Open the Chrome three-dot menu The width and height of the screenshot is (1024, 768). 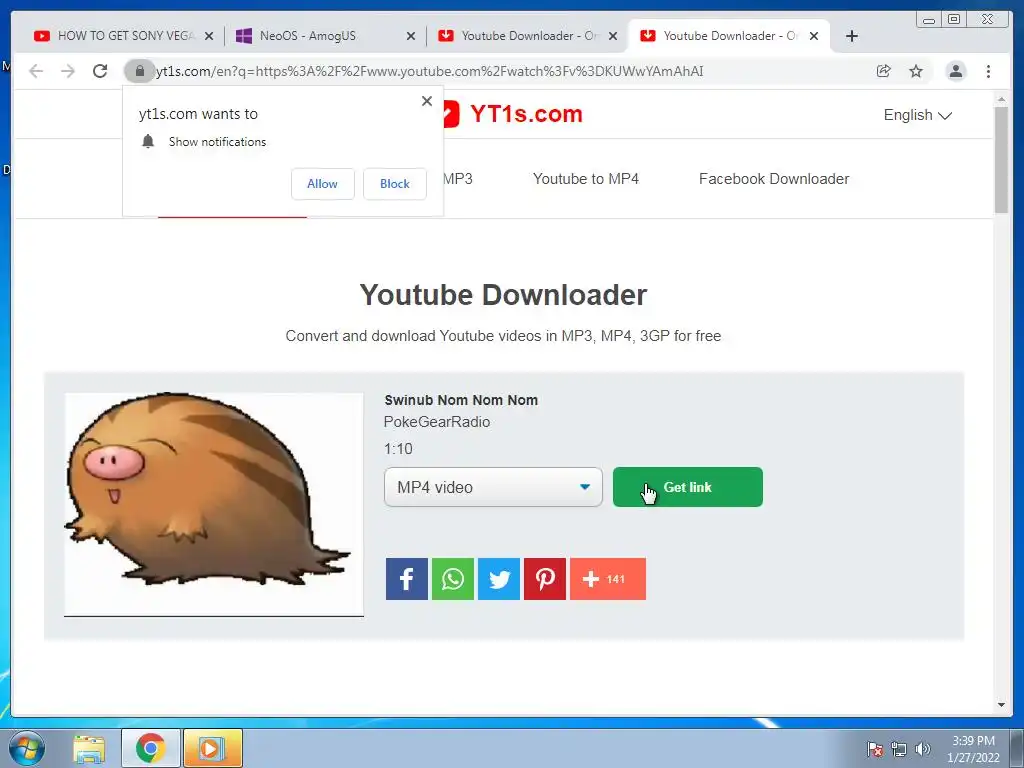(988, 71)
